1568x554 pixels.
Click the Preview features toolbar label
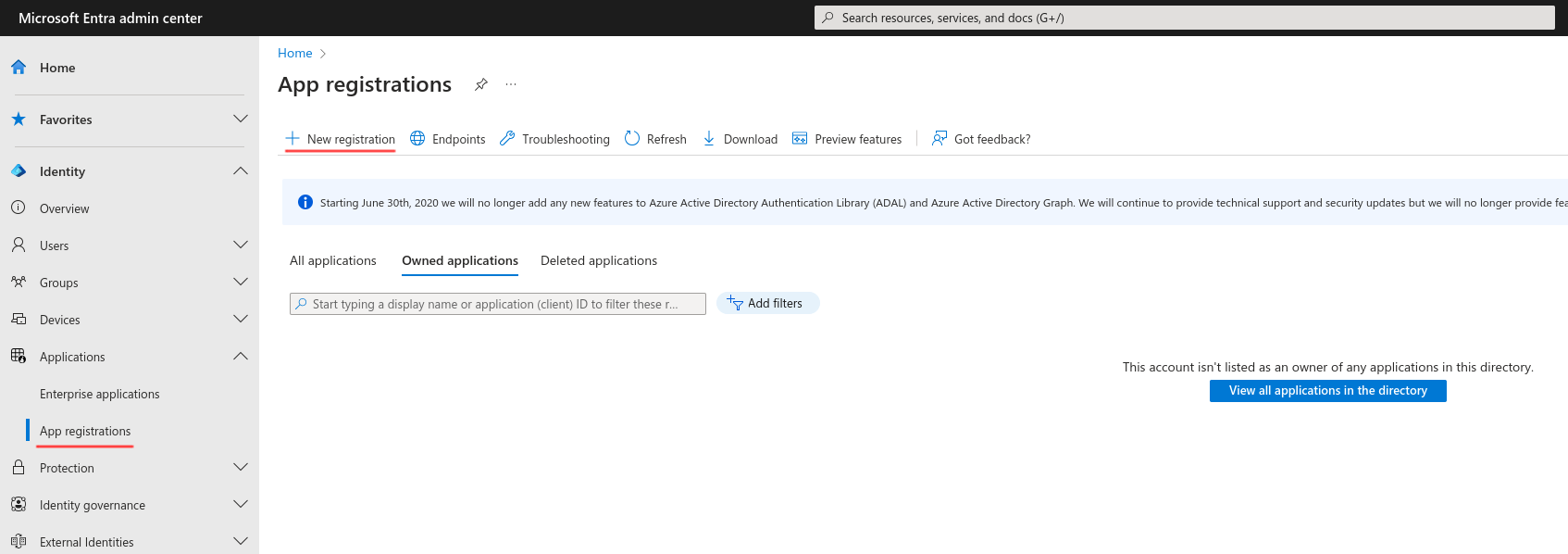858,139
